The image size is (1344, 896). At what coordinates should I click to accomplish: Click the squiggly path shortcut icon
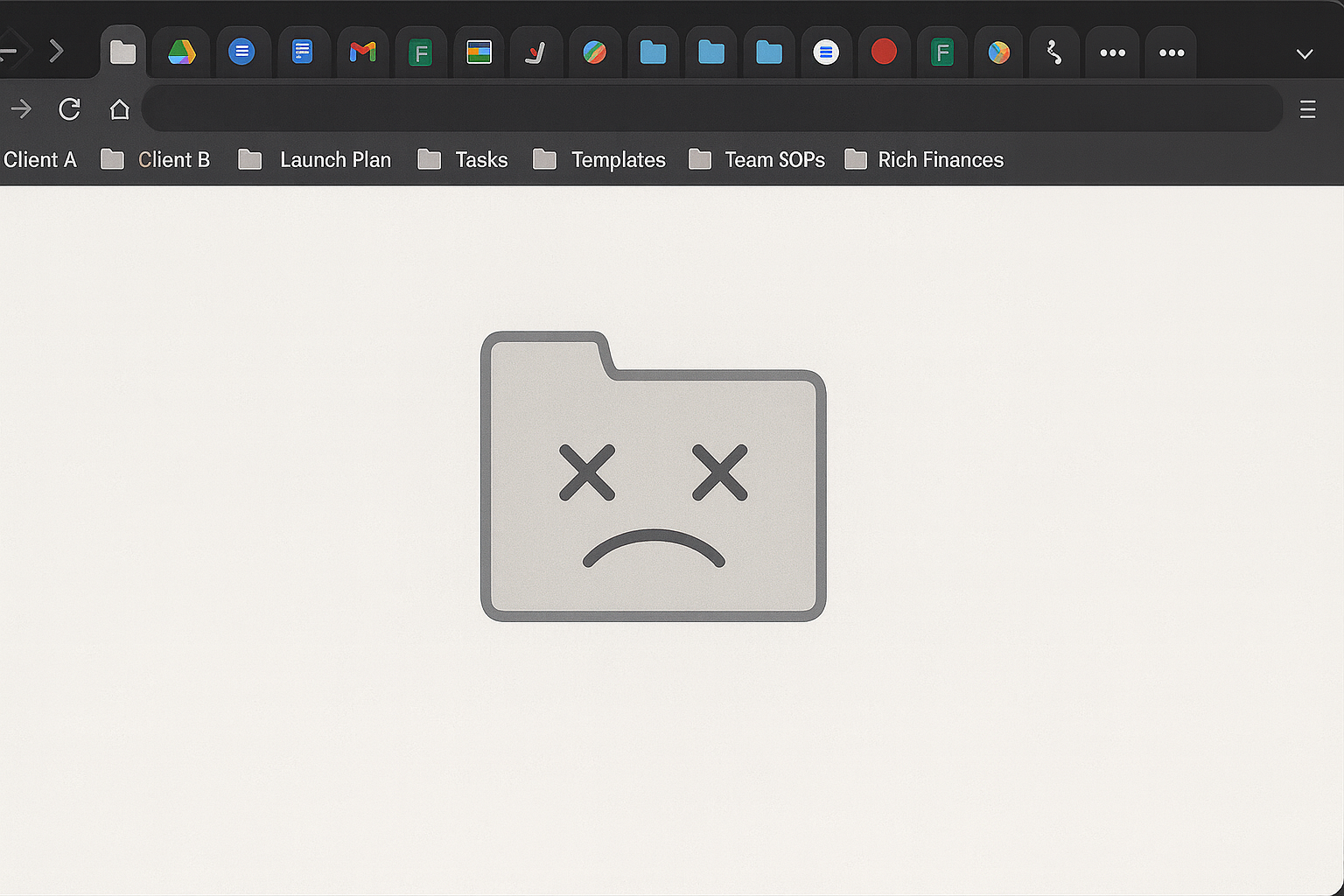[x=1053, y=52]
